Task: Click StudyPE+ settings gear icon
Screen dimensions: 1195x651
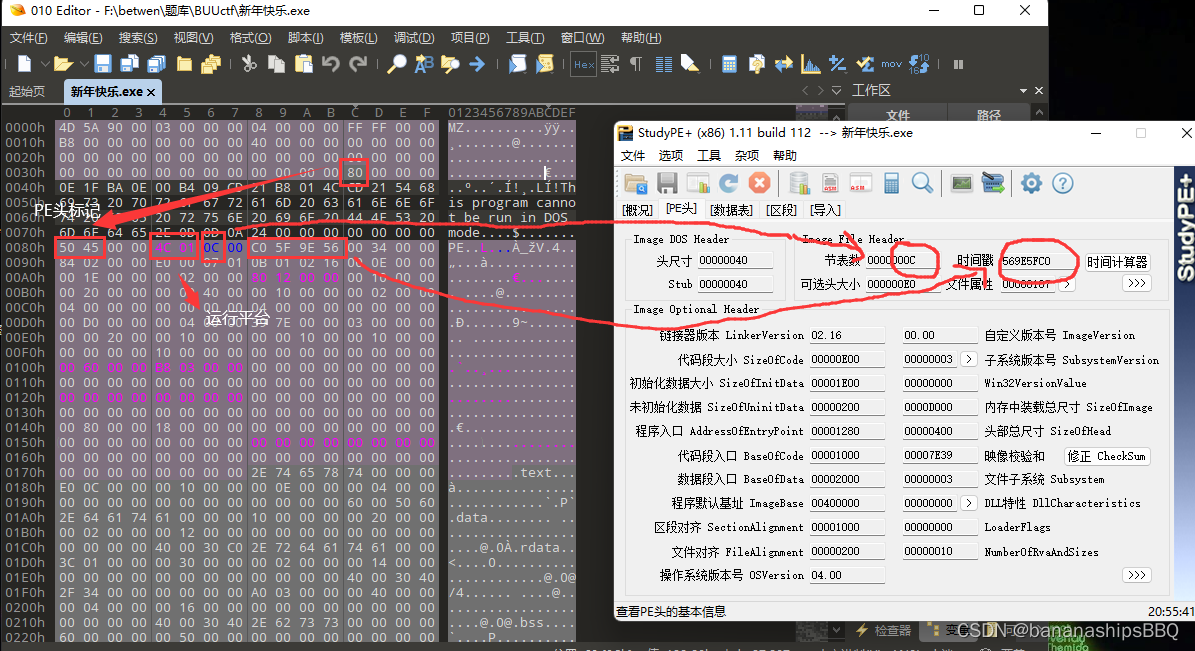Action: [1031, 183]
